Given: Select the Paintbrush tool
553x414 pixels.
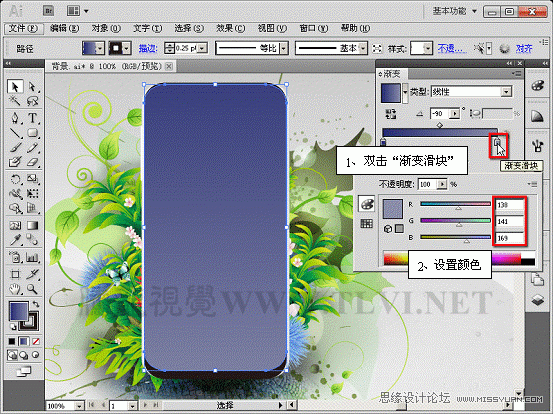Looking at the screenshot, I should tap(15, 147).
